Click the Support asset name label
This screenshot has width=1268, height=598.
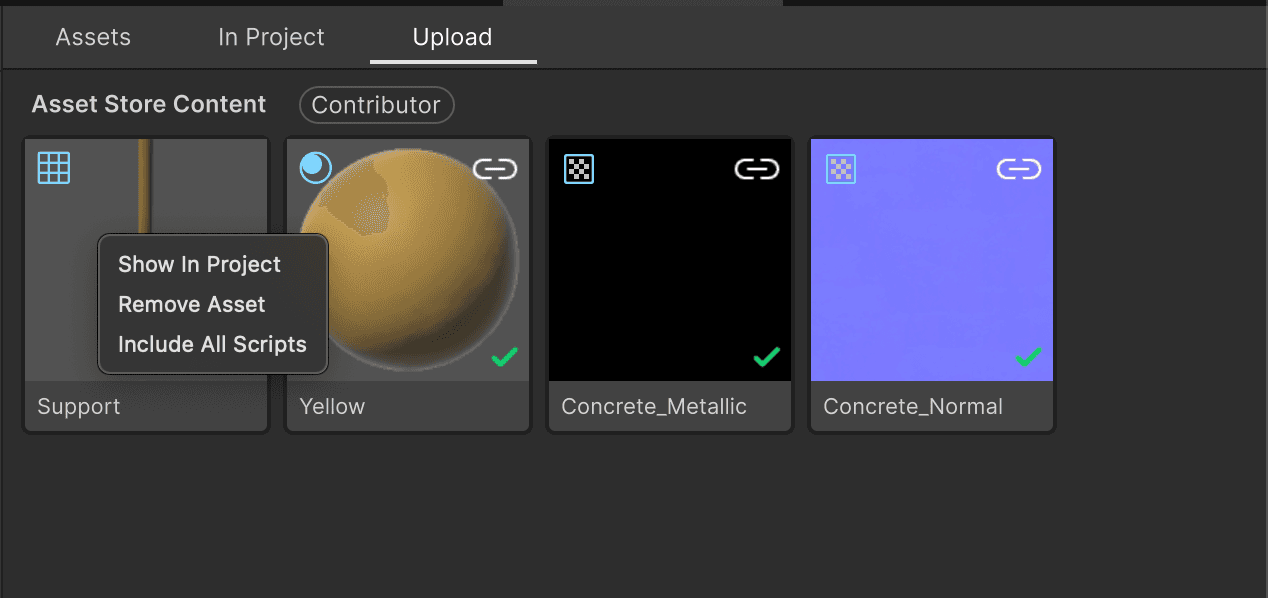pyautogui.click(x=78, y=406)
